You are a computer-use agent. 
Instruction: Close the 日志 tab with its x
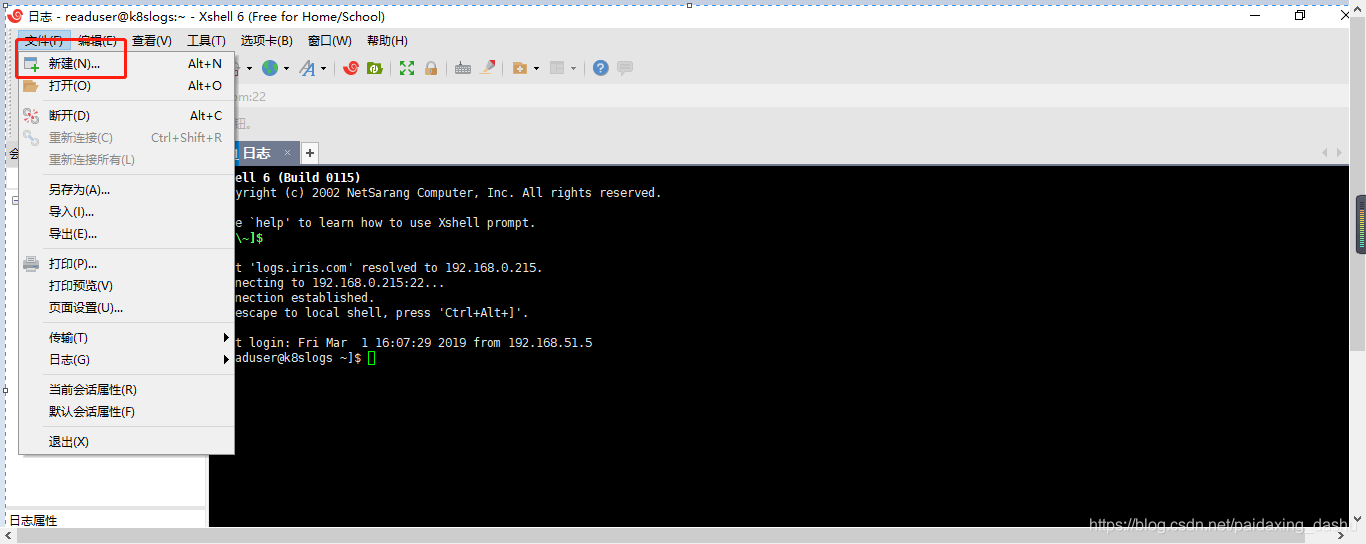[x=287, y=153]
